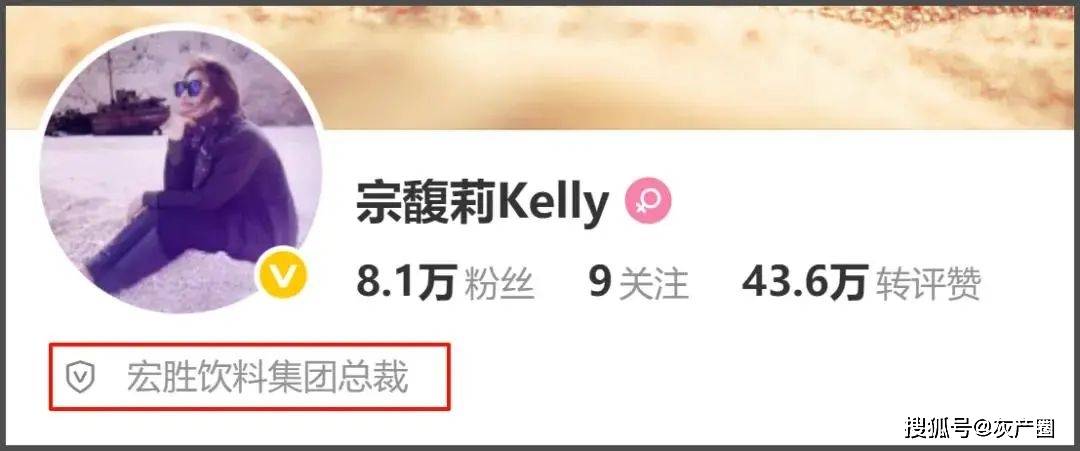Click the pink female gender icon
Screen dimensions: 1080x451
647,200
